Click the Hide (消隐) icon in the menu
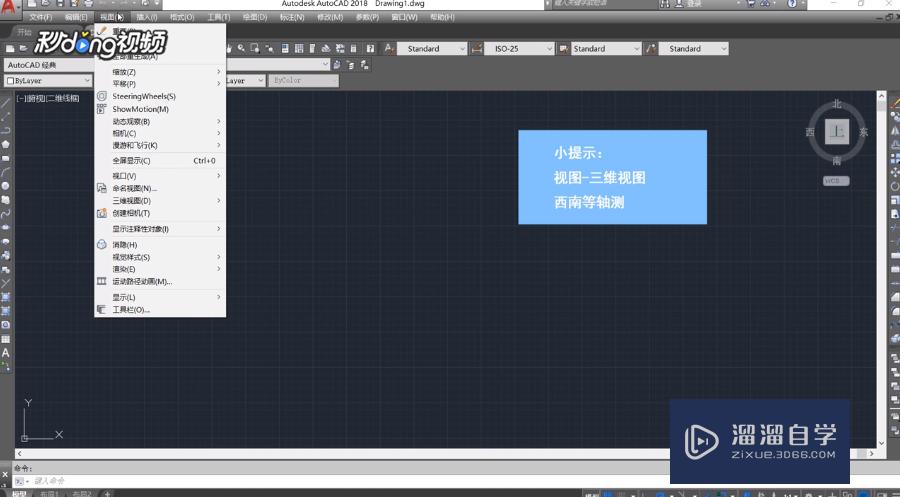Screen dimensions: 900x497 tap(102, 244)
